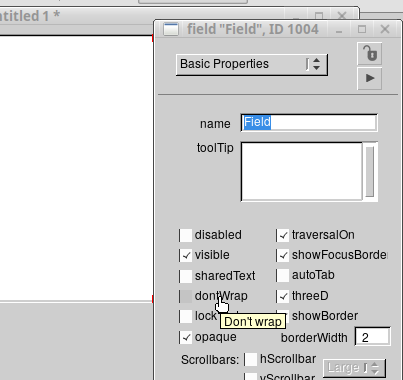Click the Basic Properties stepper arrows
This screenshot has width=403, height=380.
[316, 64]
